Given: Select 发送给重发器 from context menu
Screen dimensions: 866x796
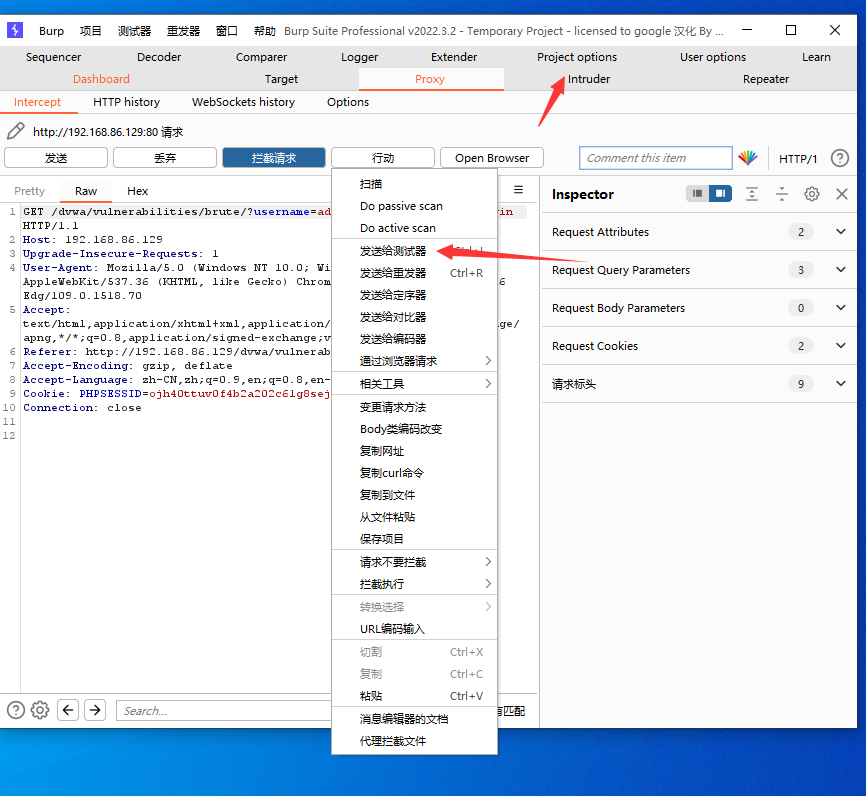Looking at the screenshot, I should click(414, 273).
